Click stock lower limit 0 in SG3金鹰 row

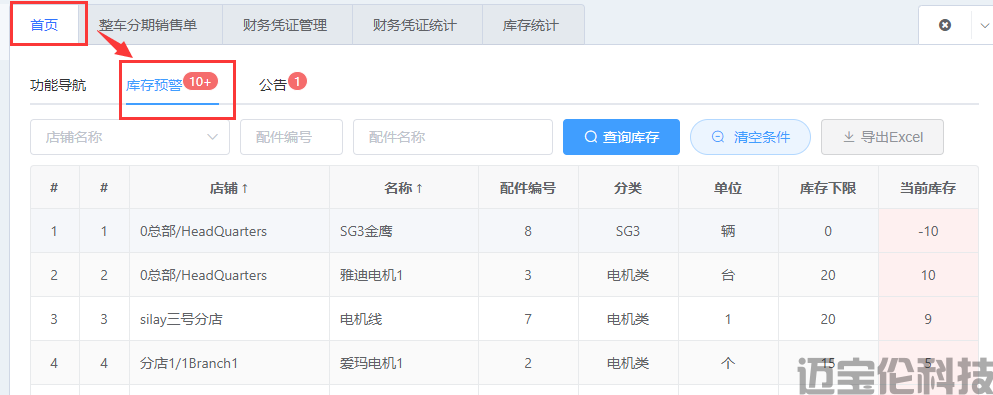(828, 232)
